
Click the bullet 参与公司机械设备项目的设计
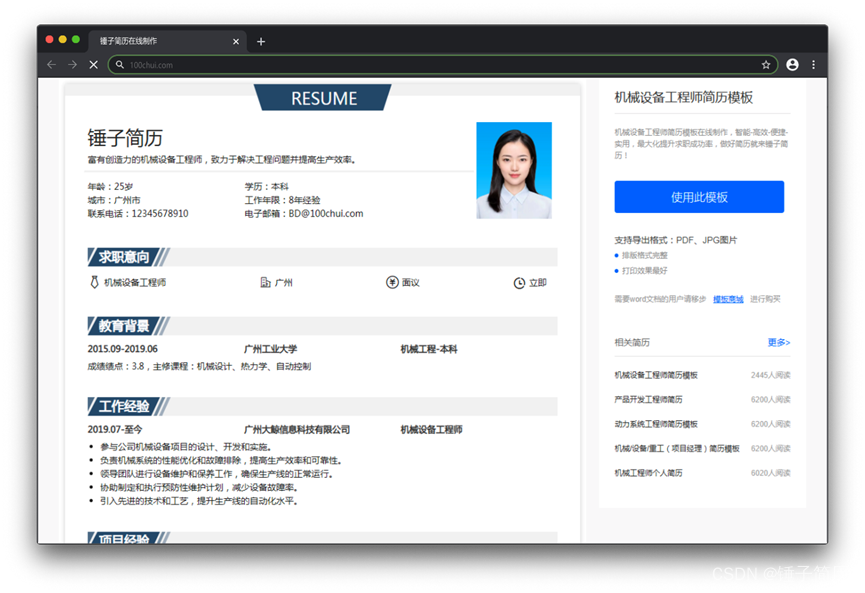tap(185, 447)
